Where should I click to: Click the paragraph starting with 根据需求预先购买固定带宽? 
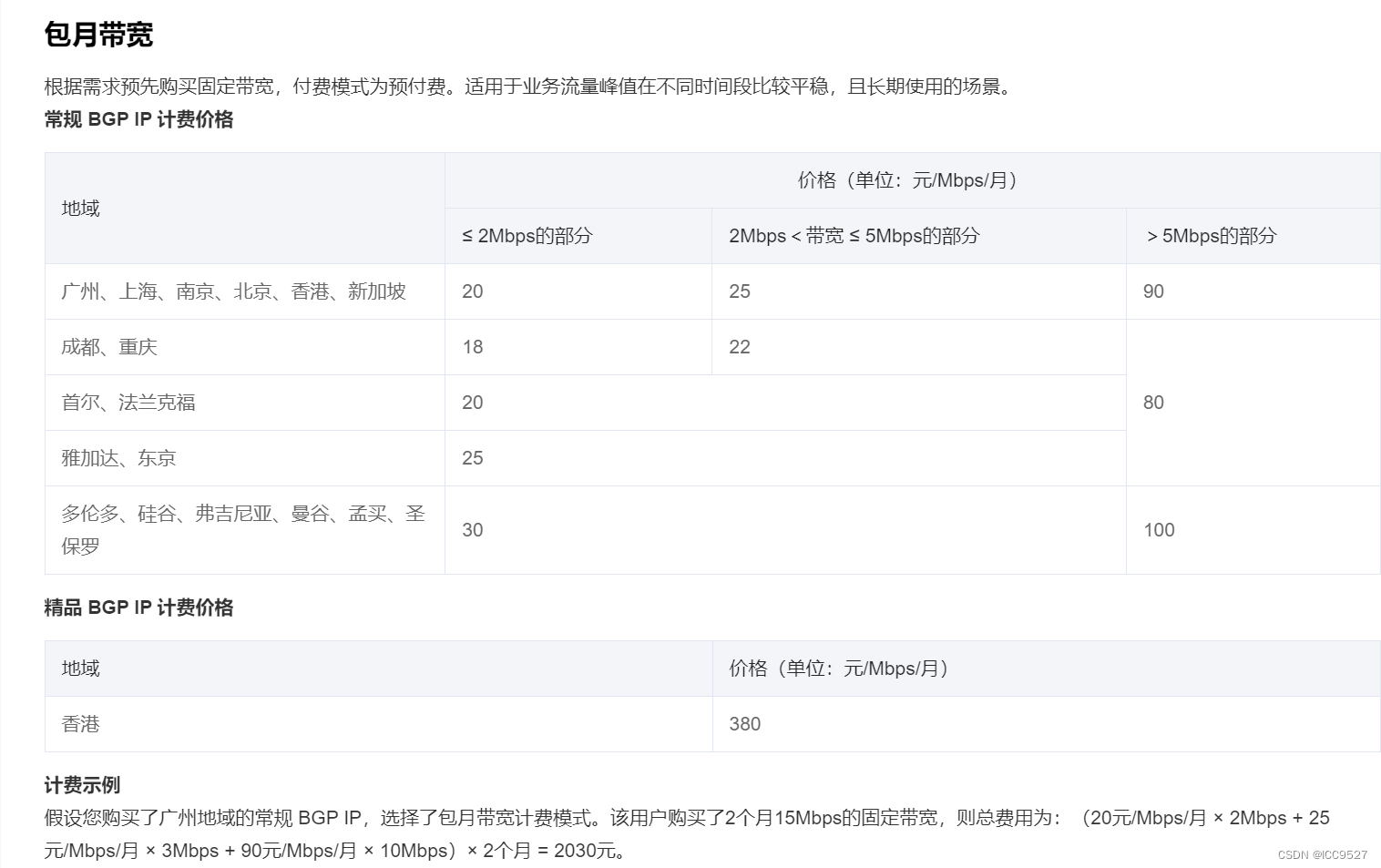[x=531, y=87]
